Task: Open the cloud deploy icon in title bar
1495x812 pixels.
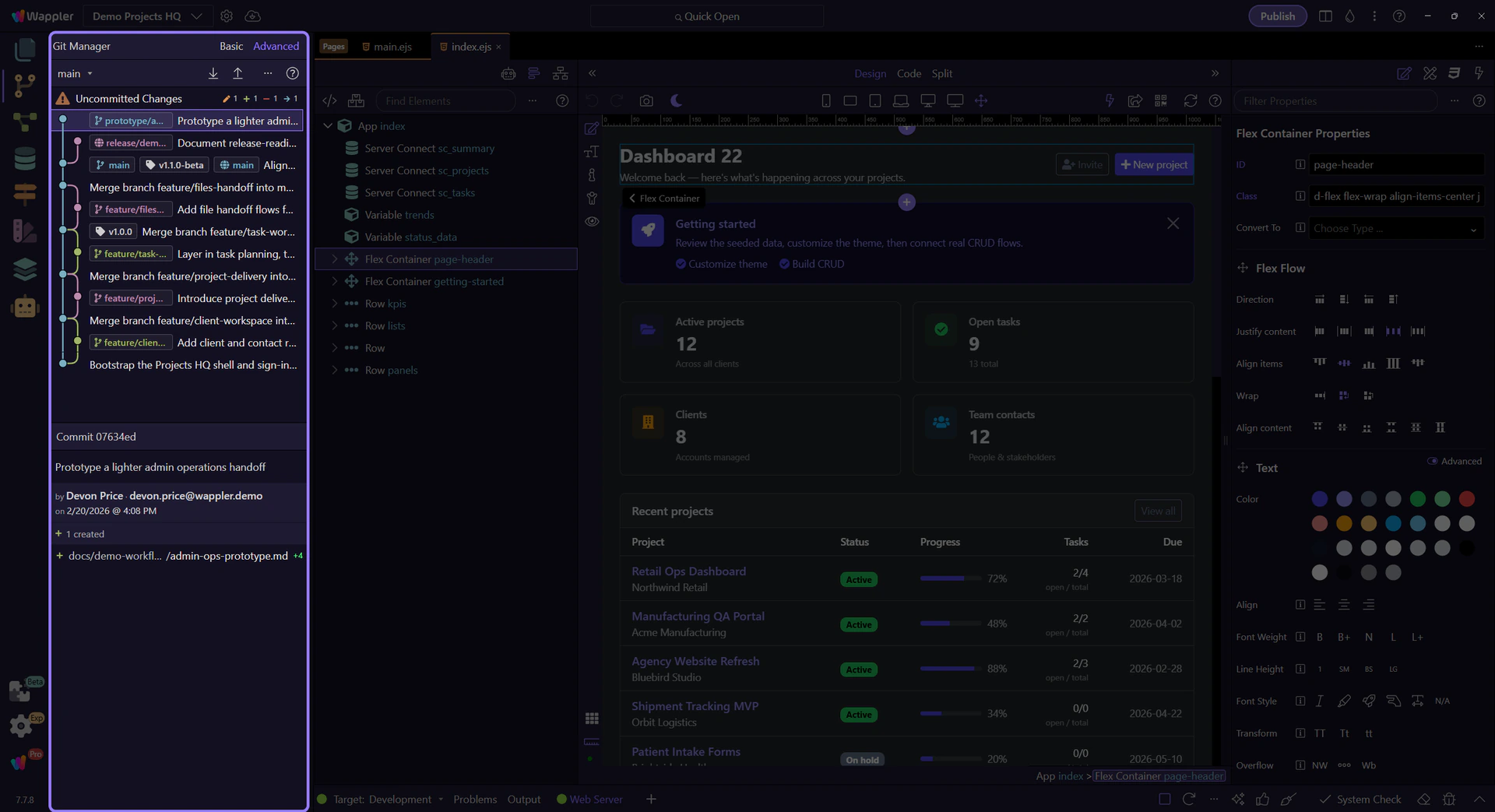Action: (x=252, y=16)
